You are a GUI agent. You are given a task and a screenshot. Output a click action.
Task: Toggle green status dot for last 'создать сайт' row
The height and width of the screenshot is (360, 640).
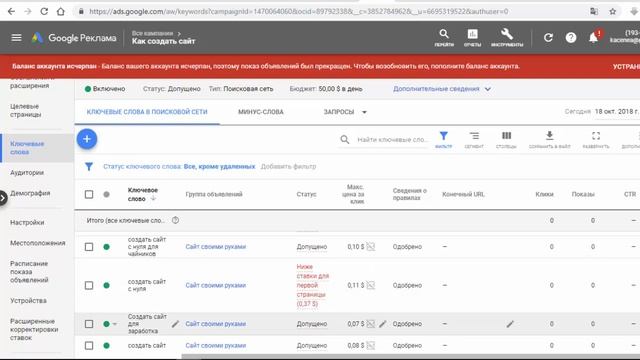tap(107, 346)
